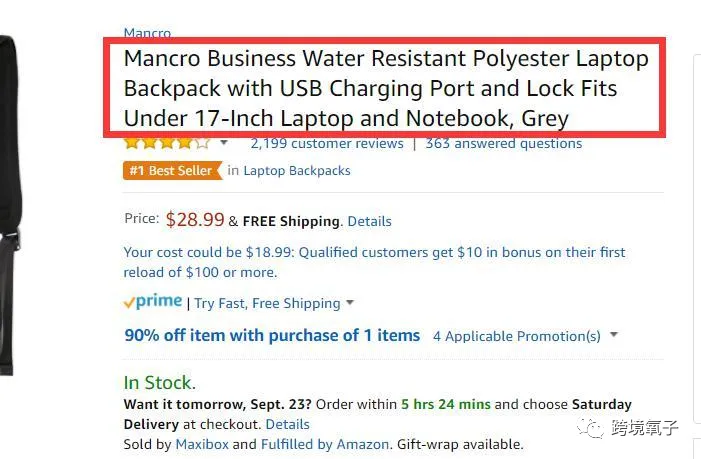Image resolution: width=701 pixels, height=459 pixels.
Task: Click the backpack product image
Action: point(11,206)
